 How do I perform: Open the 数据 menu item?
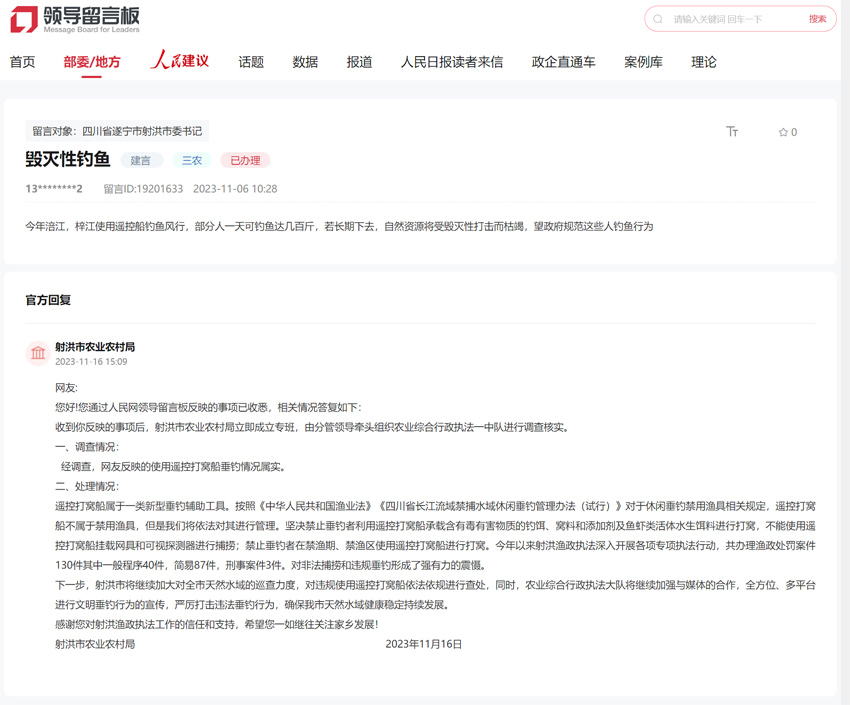(x=304, y=61)
